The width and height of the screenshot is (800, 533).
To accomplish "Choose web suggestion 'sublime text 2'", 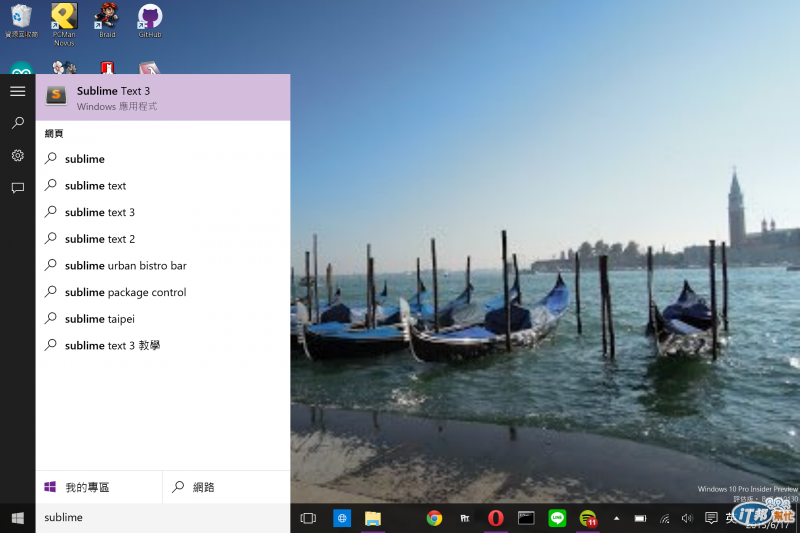I will [x=163, y=239].
